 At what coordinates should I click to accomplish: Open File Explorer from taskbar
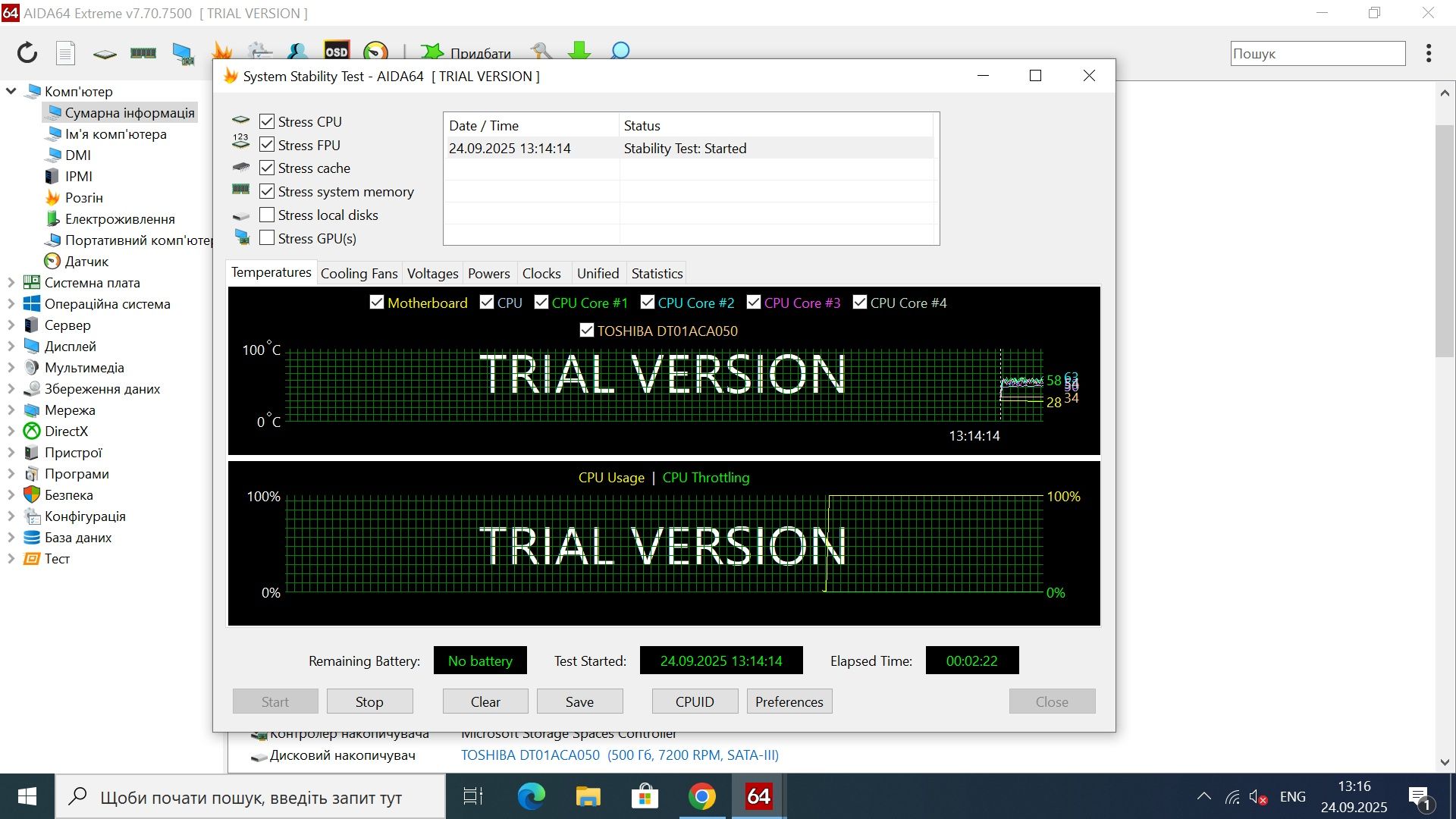588,796
